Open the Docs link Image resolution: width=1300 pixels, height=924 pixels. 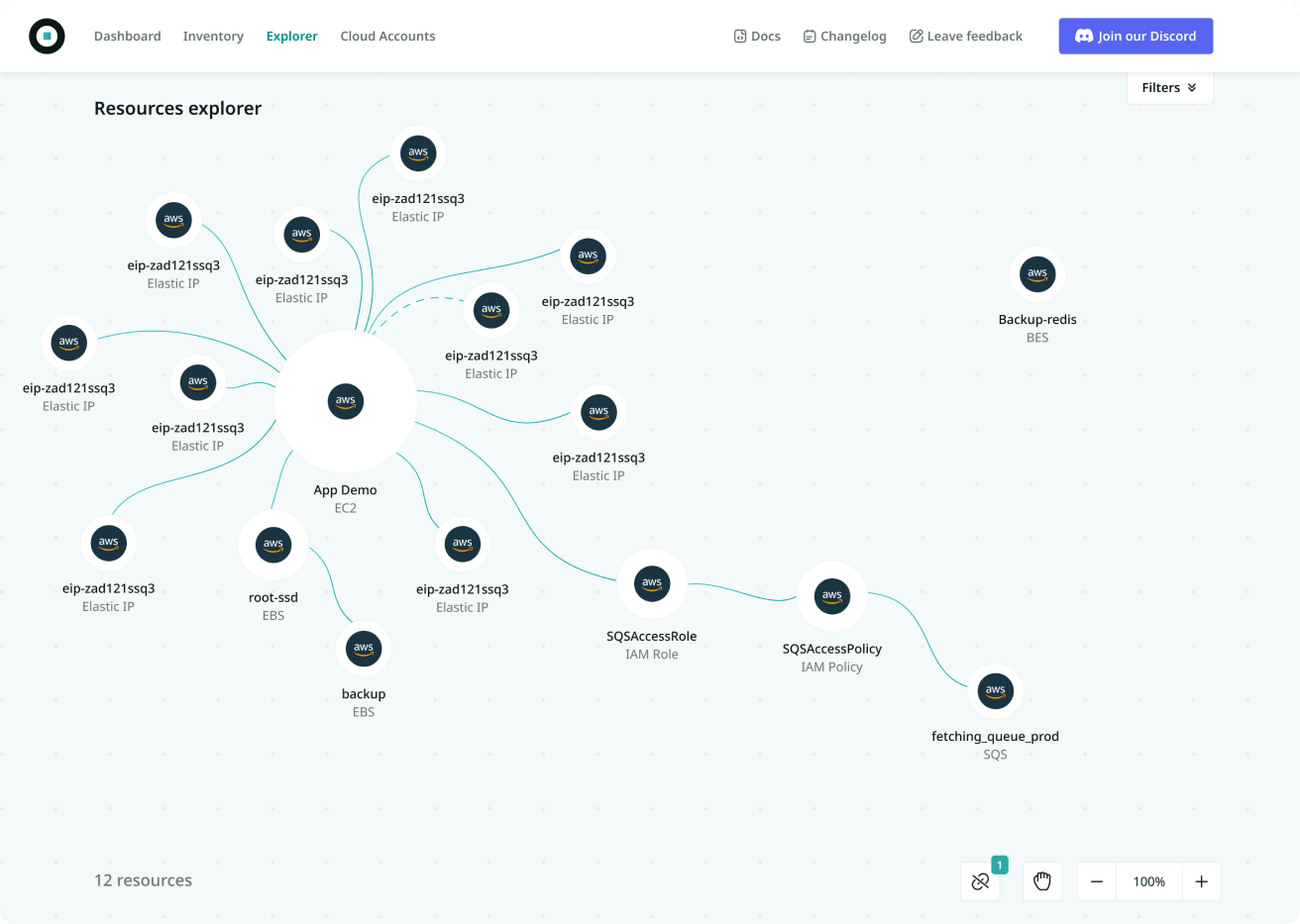coord(757,36)
